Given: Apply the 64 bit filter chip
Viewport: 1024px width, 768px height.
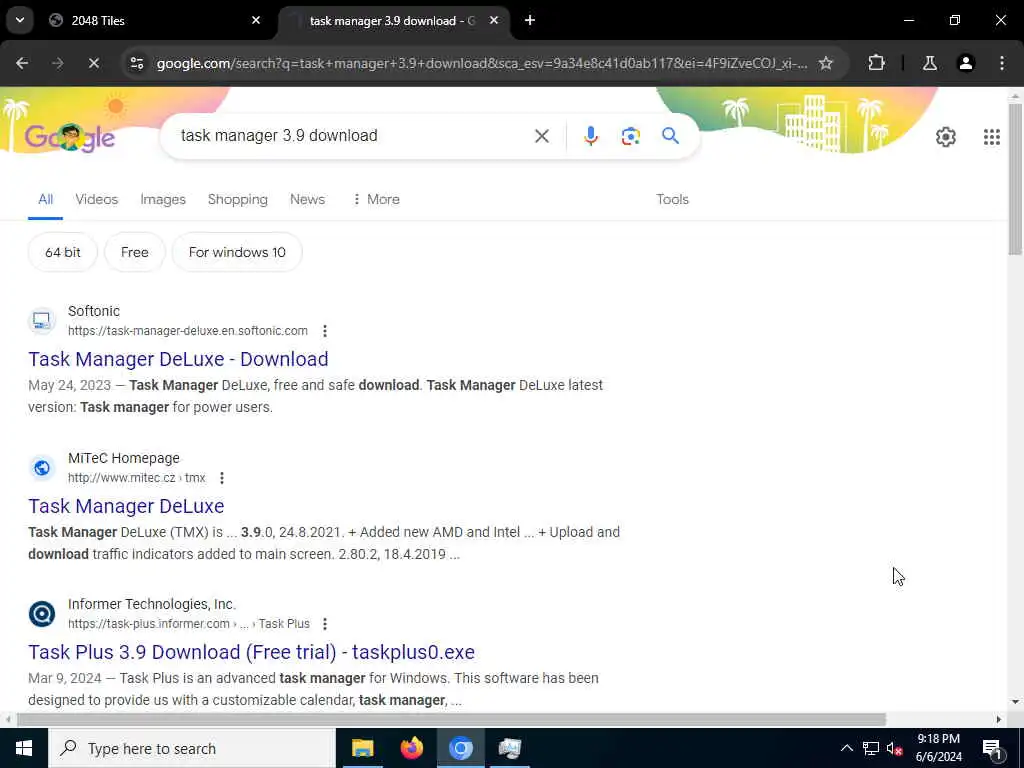Looking at the screenshot, I should 63,252.
